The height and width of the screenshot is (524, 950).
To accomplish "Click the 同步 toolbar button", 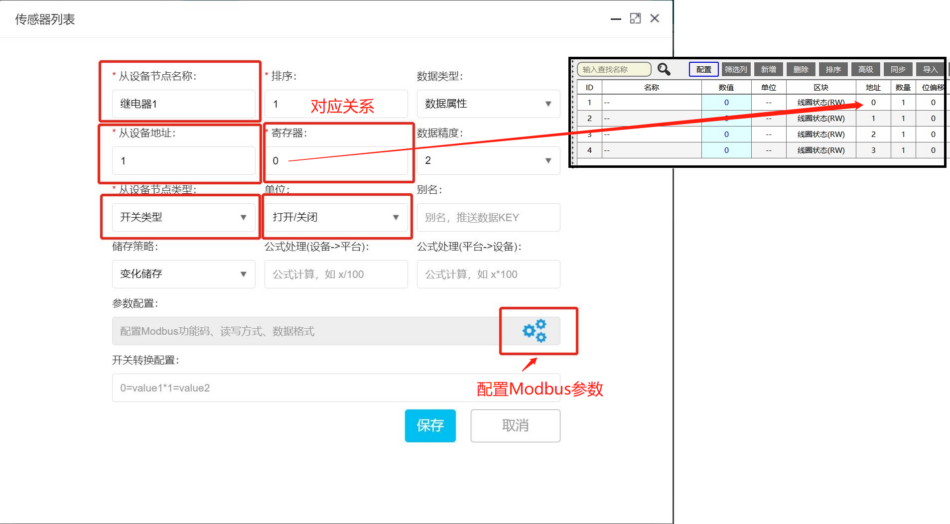I will click(x=898, y=70).
